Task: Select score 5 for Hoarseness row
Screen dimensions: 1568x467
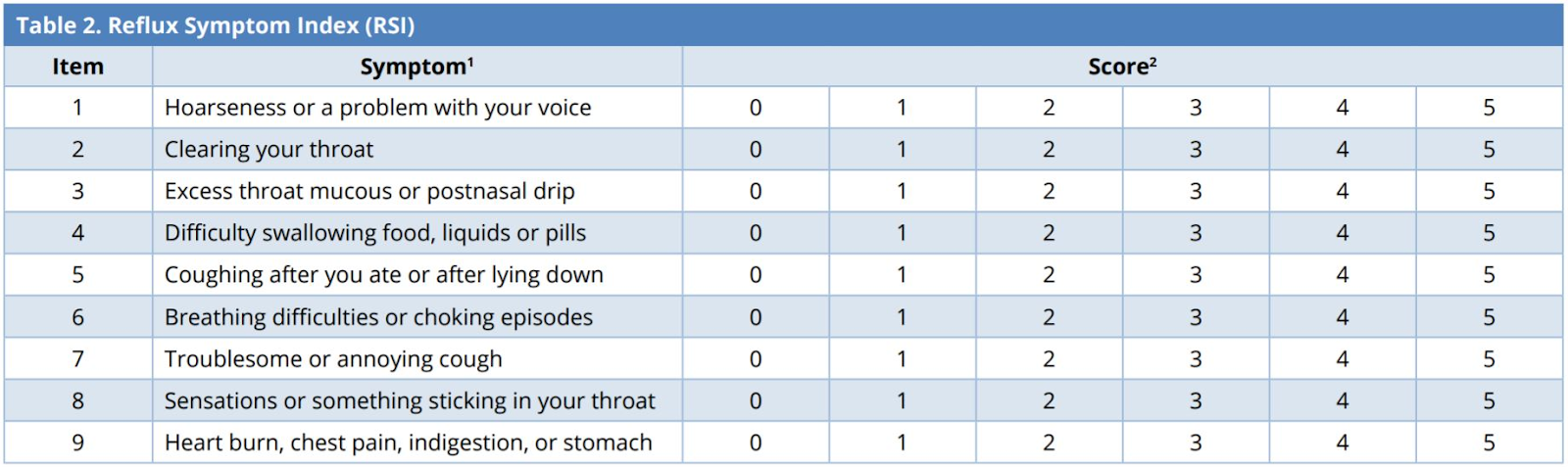Action: pyautogui.click(x=1489, y=108)
